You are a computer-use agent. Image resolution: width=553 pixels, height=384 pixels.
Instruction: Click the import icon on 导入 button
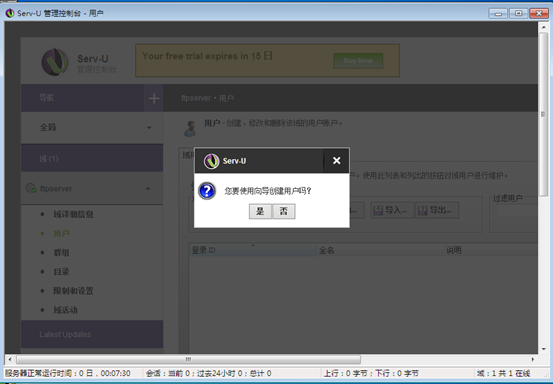pos(378,211)
